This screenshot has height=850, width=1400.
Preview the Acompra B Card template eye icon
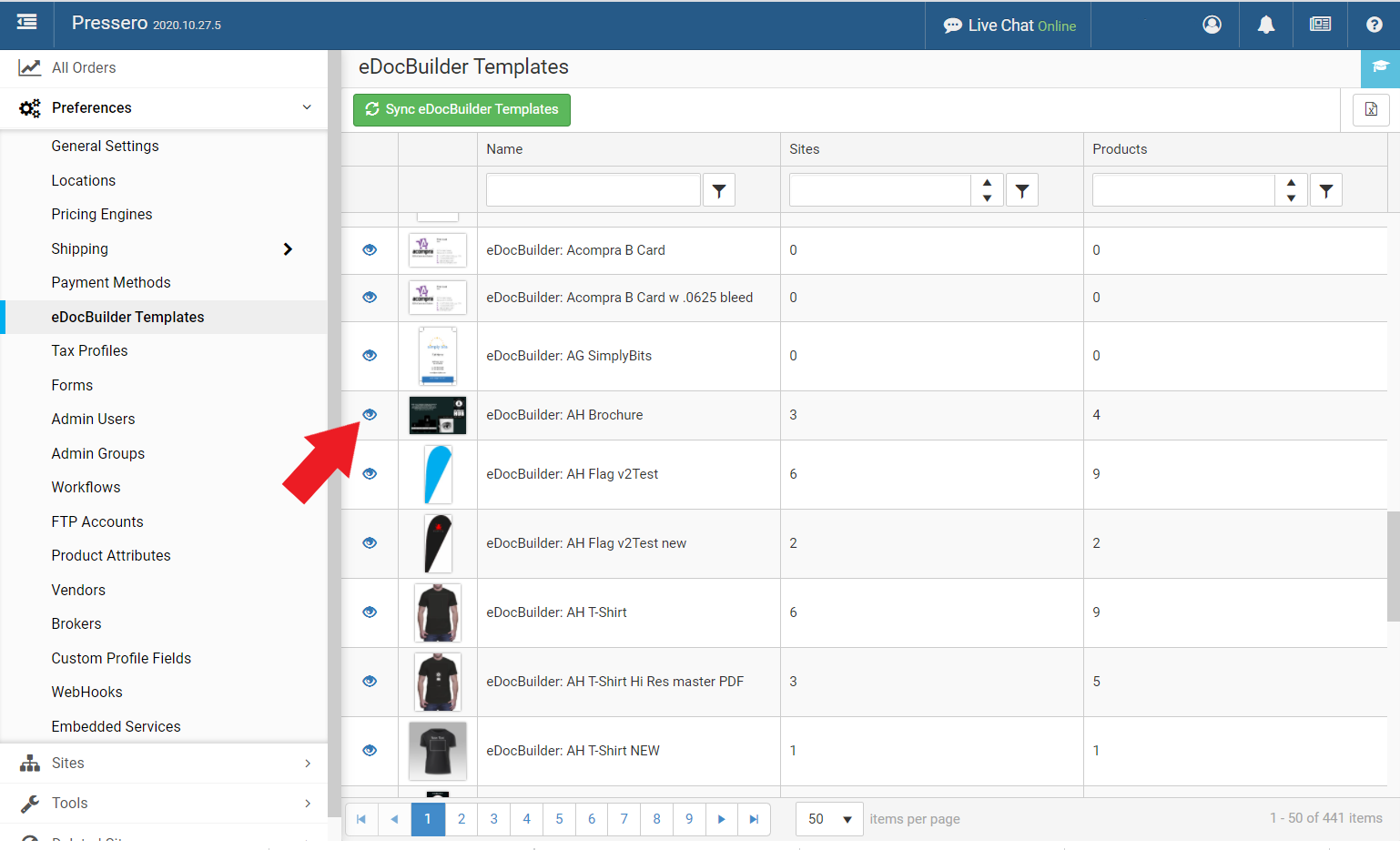point(370,249)
